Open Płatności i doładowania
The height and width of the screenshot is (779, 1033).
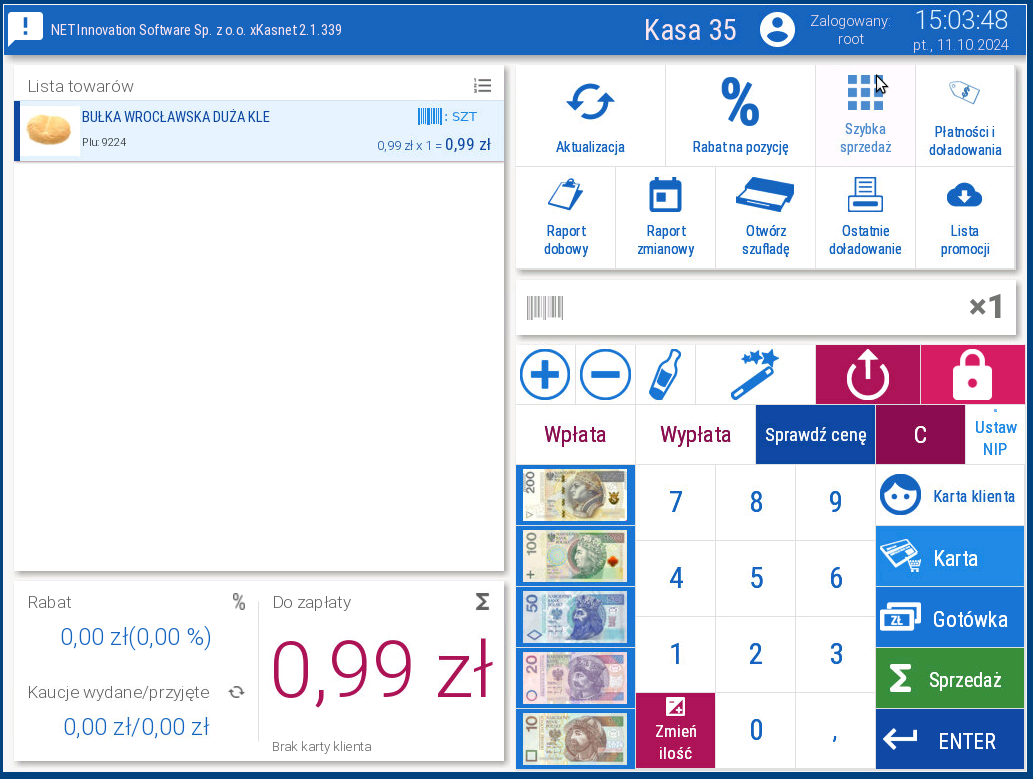click(965, 115)
